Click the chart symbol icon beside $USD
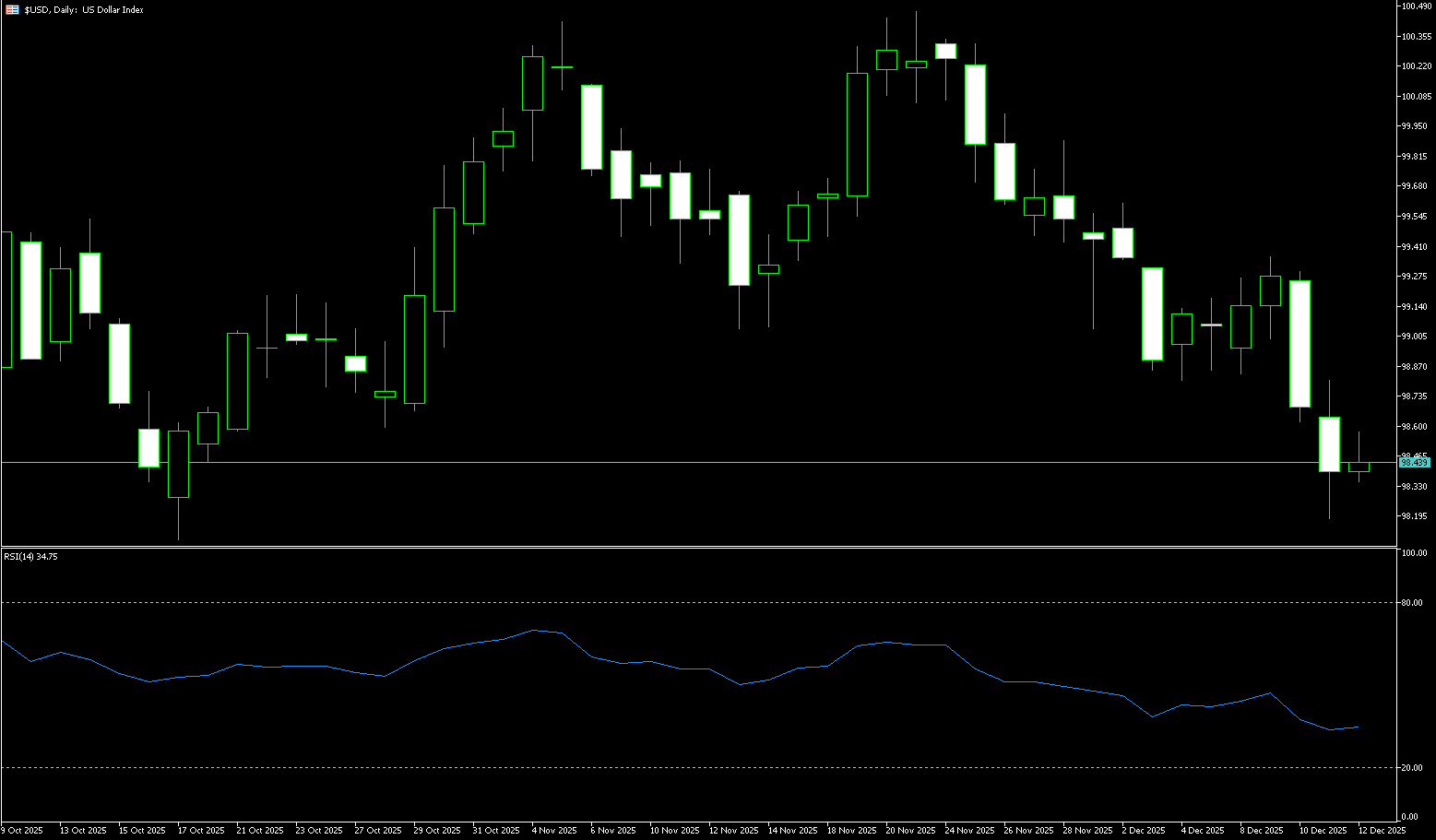The height and width of the screenshot is (840, 1436). tap(12, 10)
